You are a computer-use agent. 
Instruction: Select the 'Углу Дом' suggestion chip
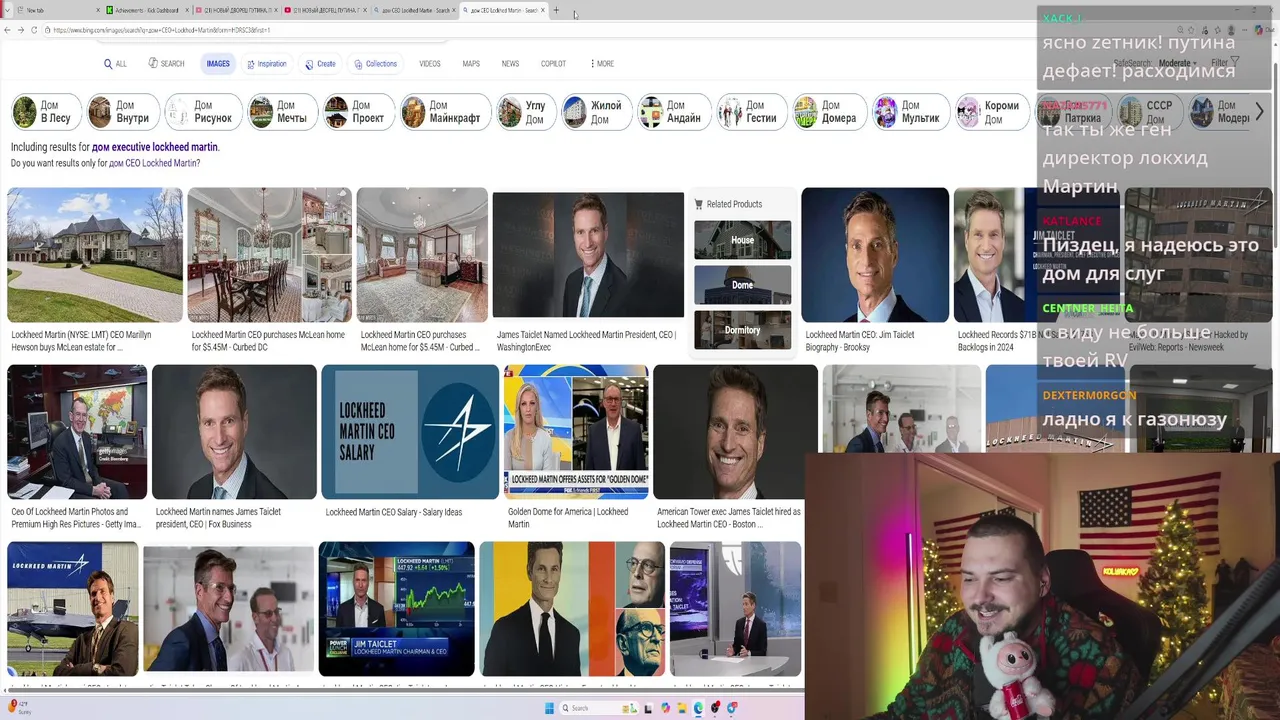pyautogui.click(x=526, y=112)
